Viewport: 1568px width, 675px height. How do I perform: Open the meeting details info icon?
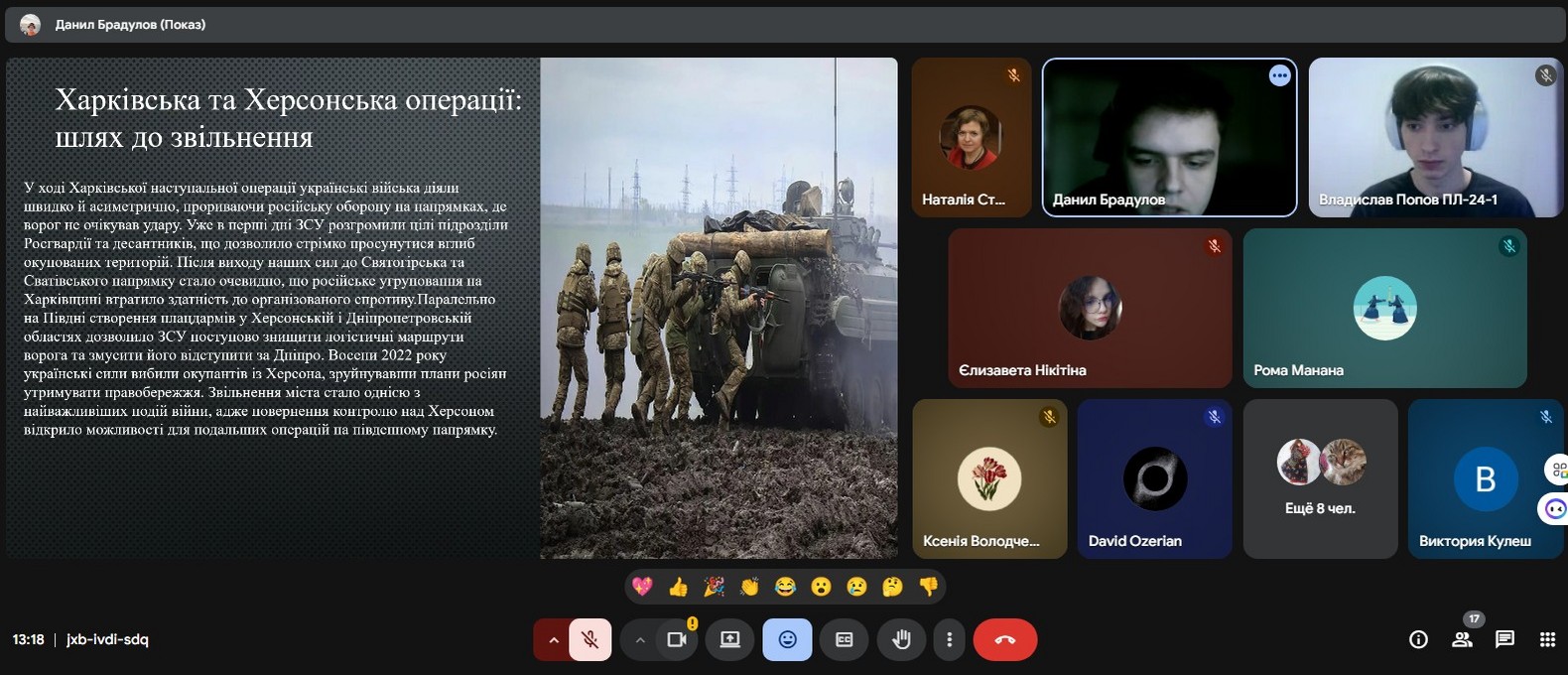tap(1418, 640)
